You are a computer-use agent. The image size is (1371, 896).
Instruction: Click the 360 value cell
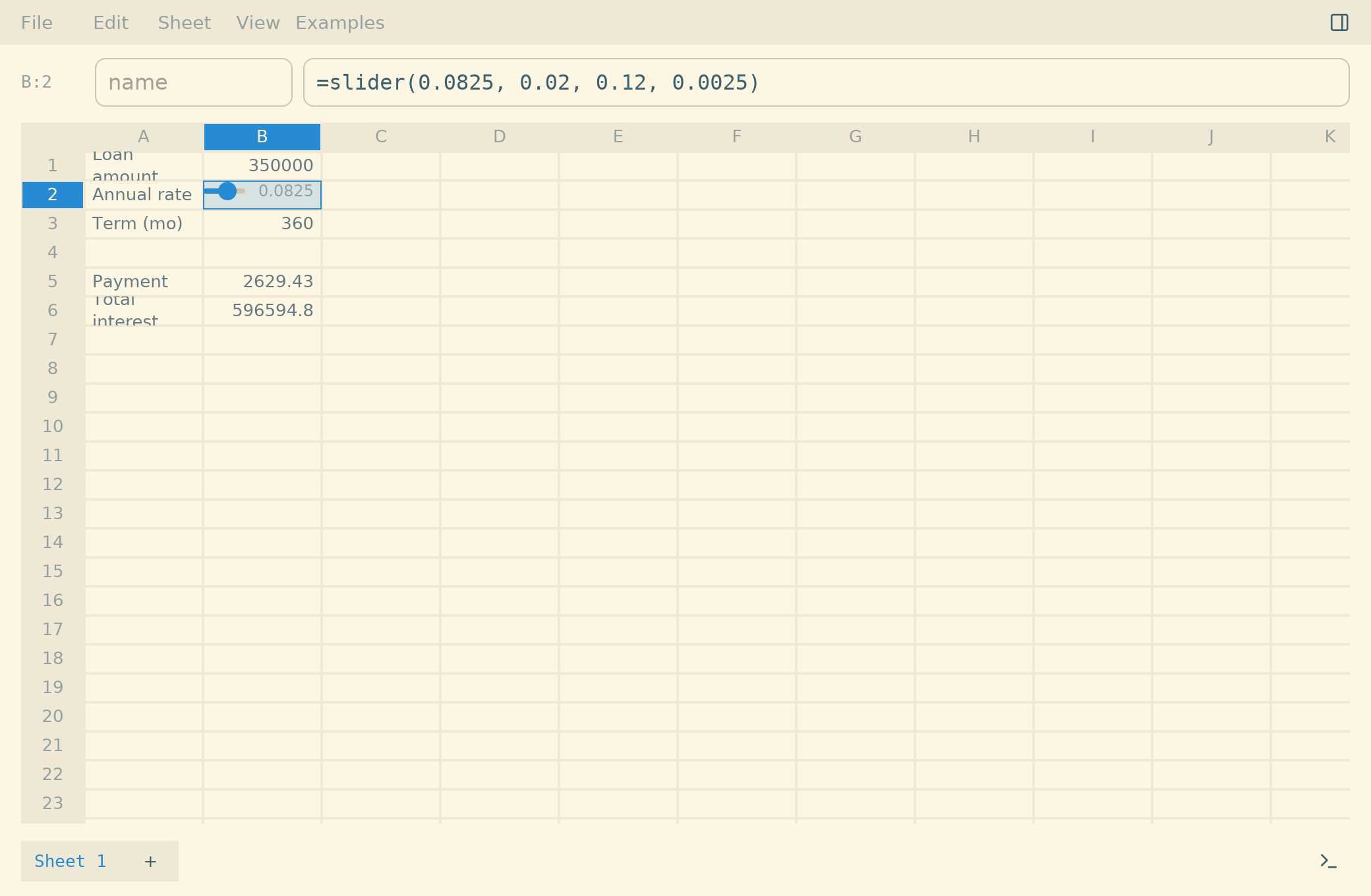tap(262, 224)
